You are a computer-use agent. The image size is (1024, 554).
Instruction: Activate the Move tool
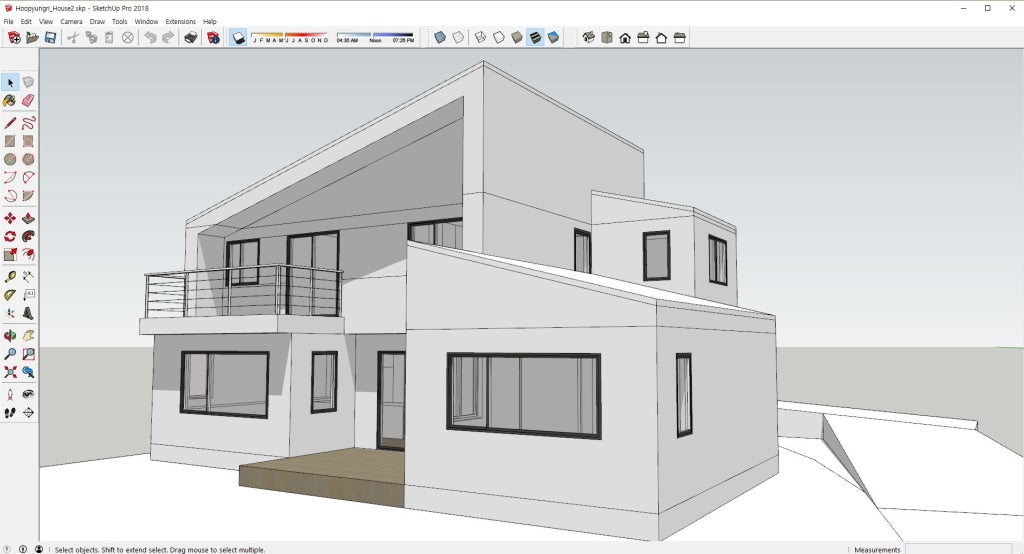[10, 218]
